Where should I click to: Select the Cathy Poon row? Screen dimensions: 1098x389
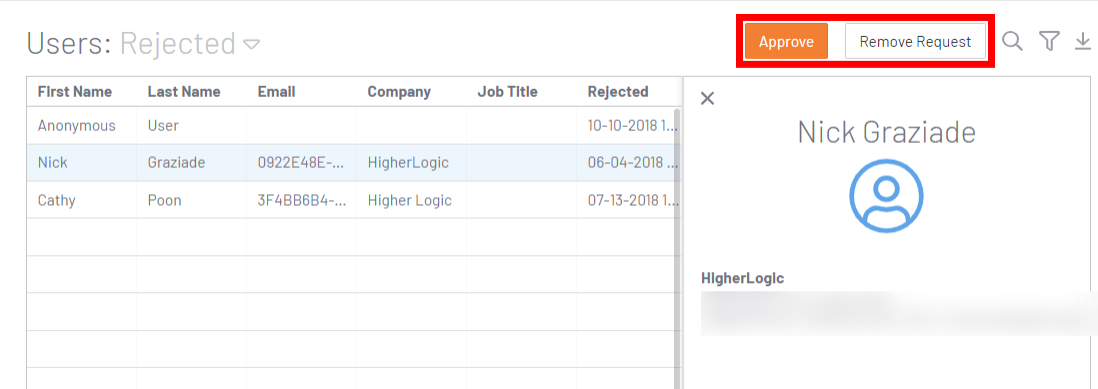350,200
